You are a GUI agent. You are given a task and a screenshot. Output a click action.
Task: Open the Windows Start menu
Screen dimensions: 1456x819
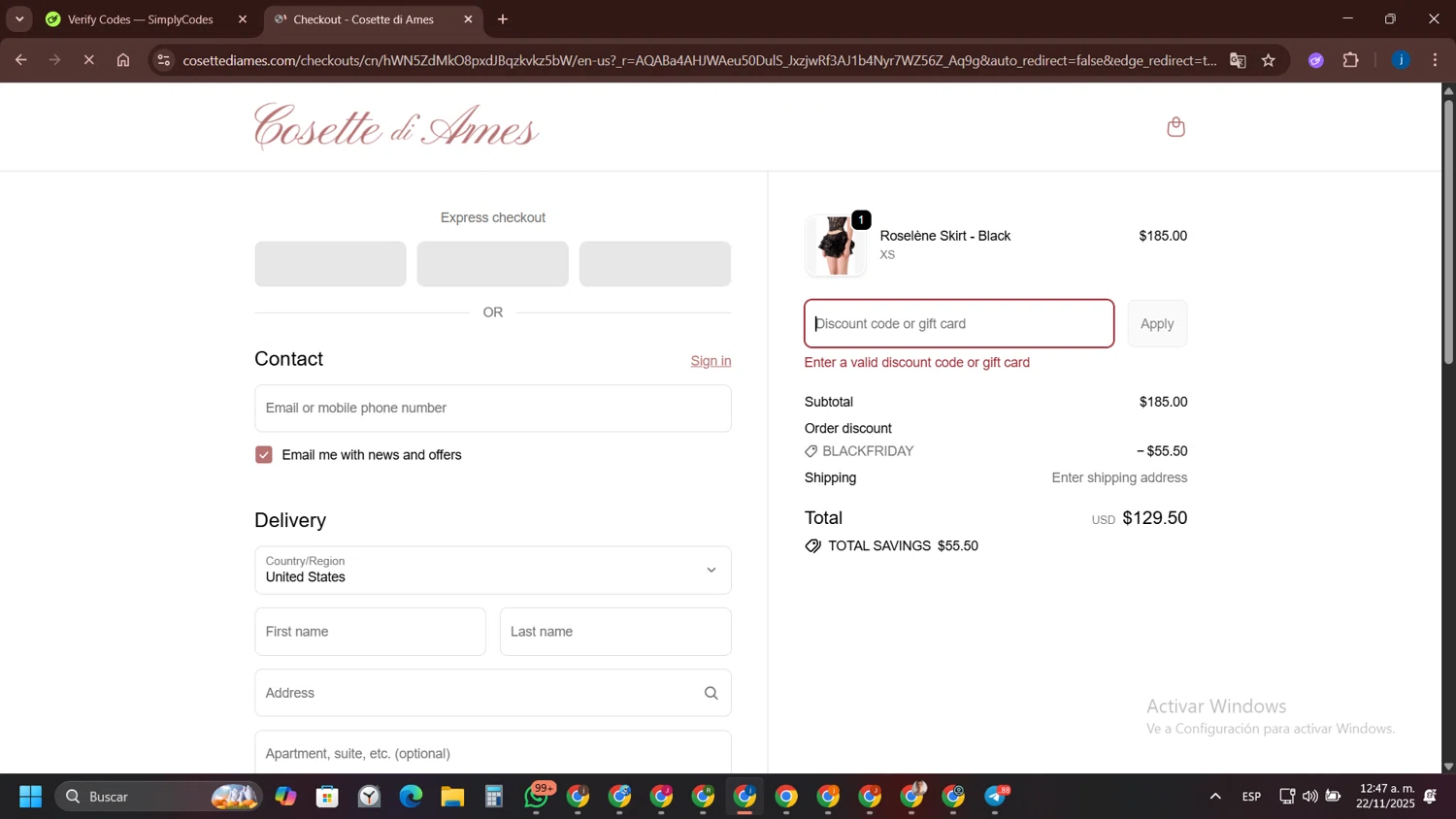(30, 797)
